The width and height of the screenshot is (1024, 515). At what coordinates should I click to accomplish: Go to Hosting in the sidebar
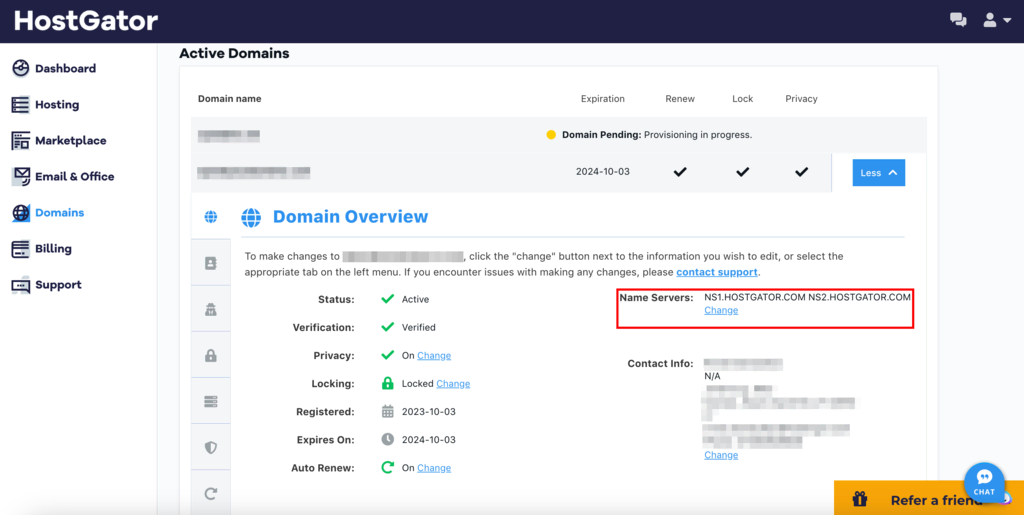[x=57, y=105]
